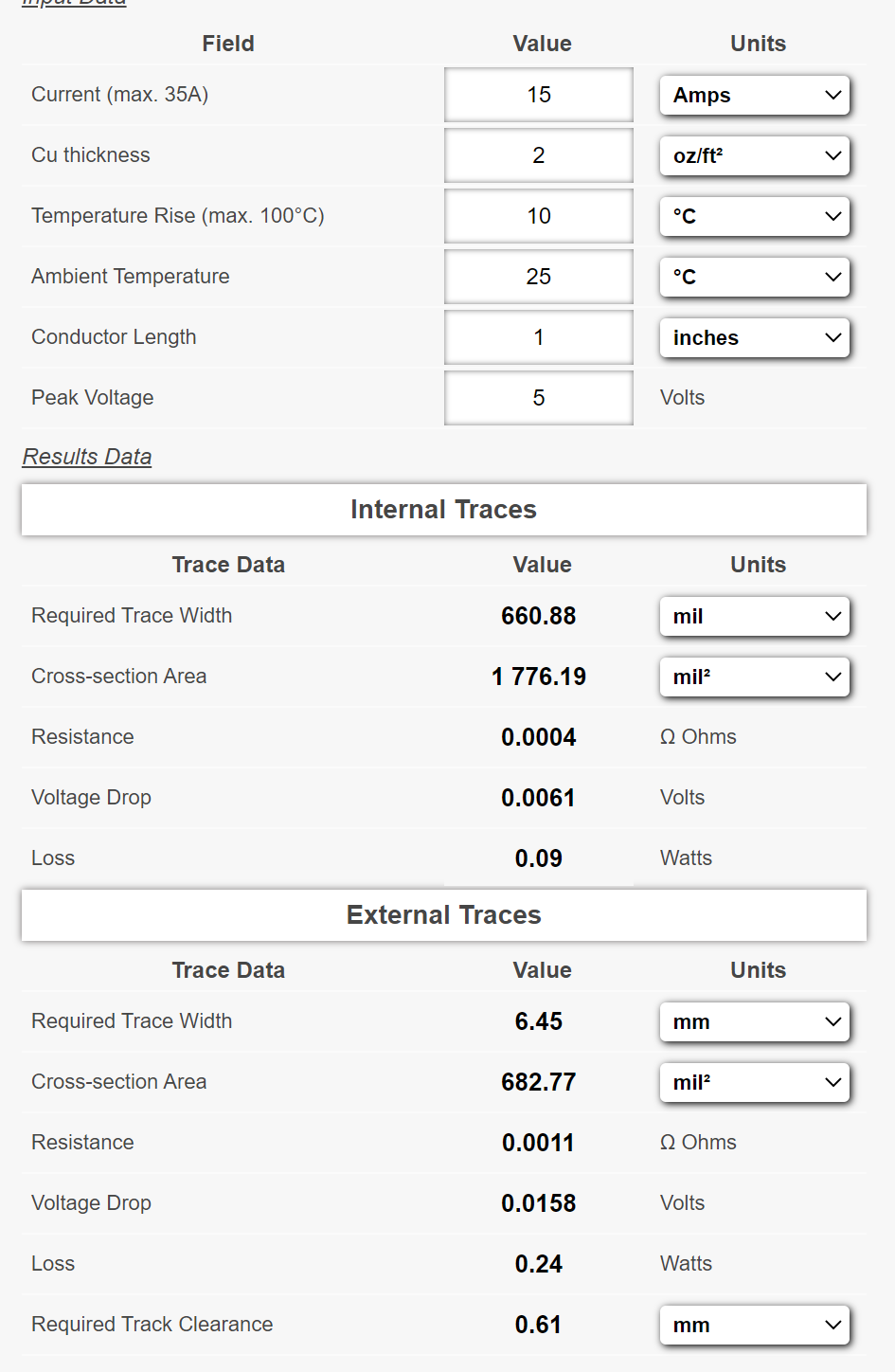Click the Results Data heading
Viewport: 895px width, 1372px height.
pos(87,457)
